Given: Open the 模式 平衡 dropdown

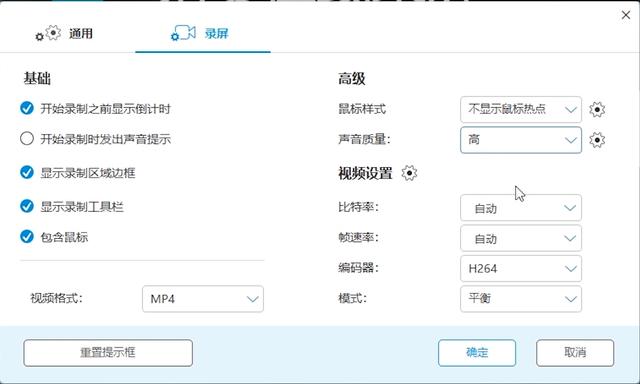Looking at the screenshot, I should (521, 299).
